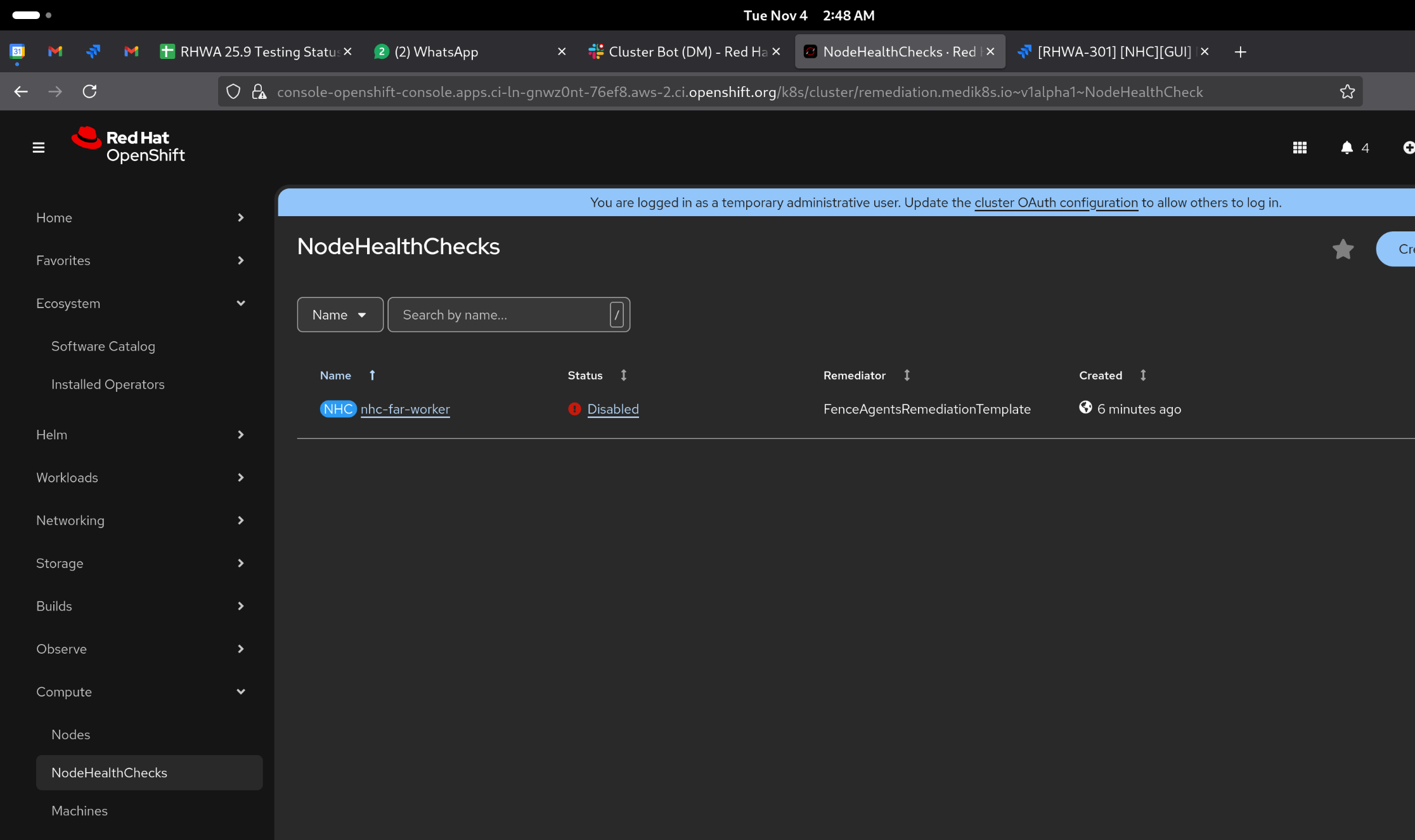Add NodeHealthChecks to favorites star
Viewport: 1415px width, 840px height.
click(x=1343, y=249)
